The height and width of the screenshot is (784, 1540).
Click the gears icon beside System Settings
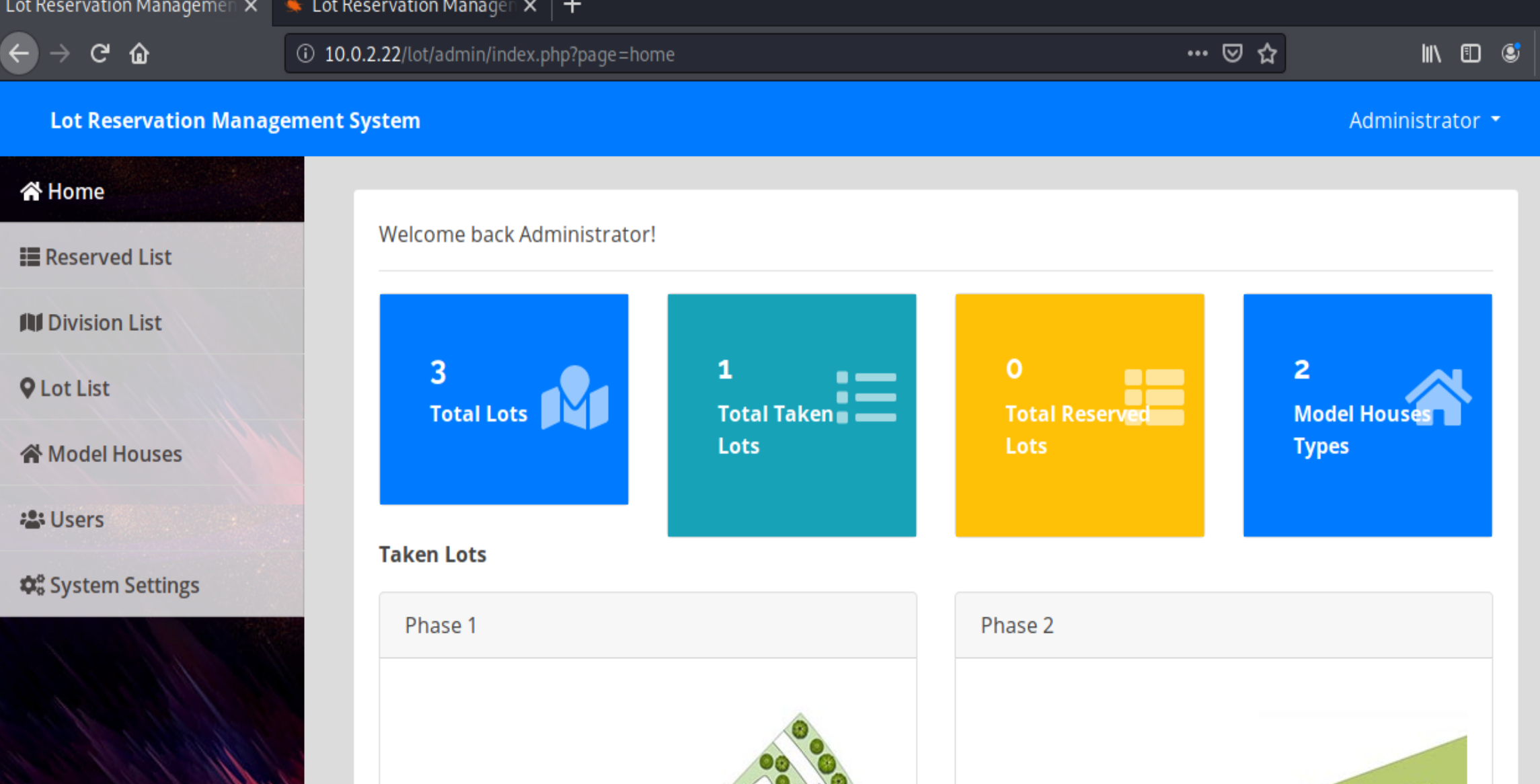tap(32, 585)
